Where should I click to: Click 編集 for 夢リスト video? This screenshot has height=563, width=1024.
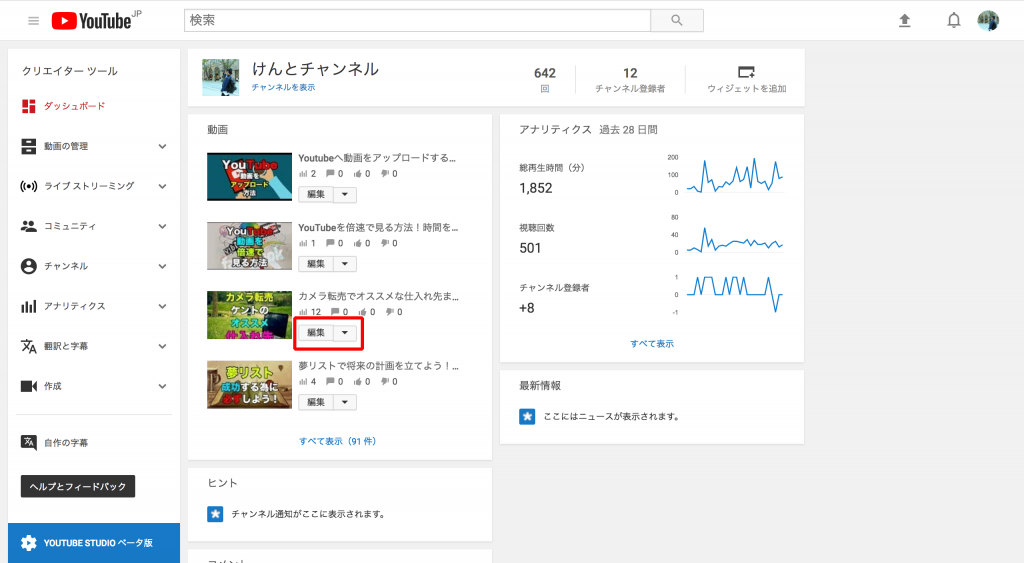[316, 402]
